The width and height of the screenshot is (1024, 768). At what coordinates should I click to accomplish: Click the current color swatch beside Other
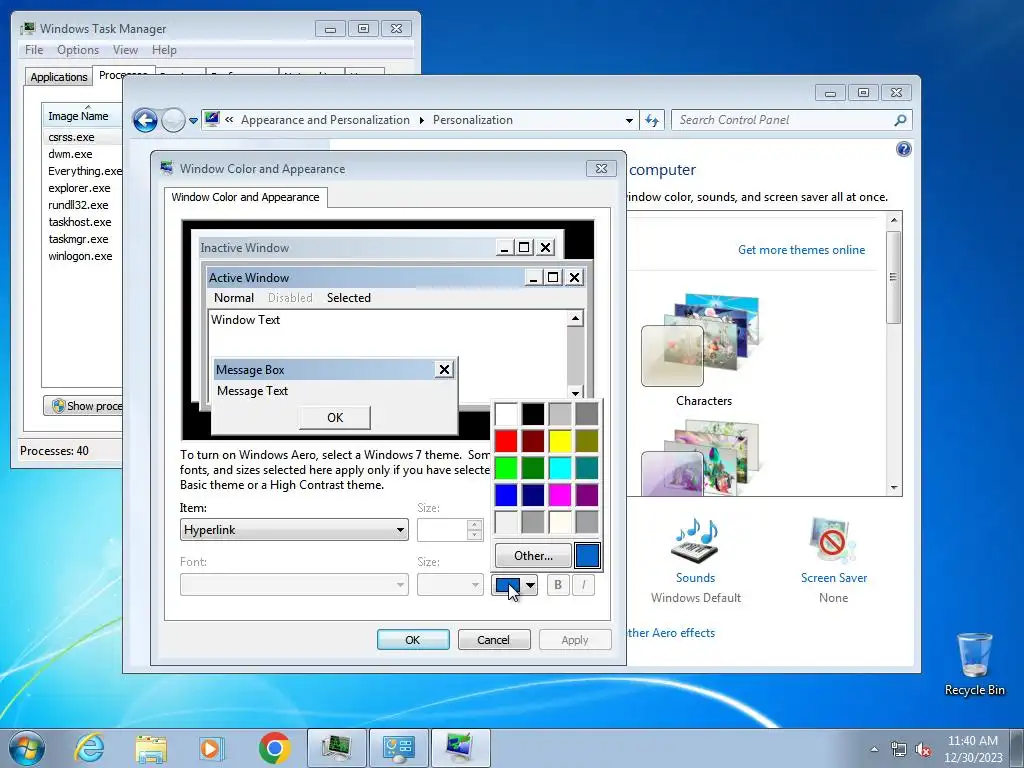(586, 556)
